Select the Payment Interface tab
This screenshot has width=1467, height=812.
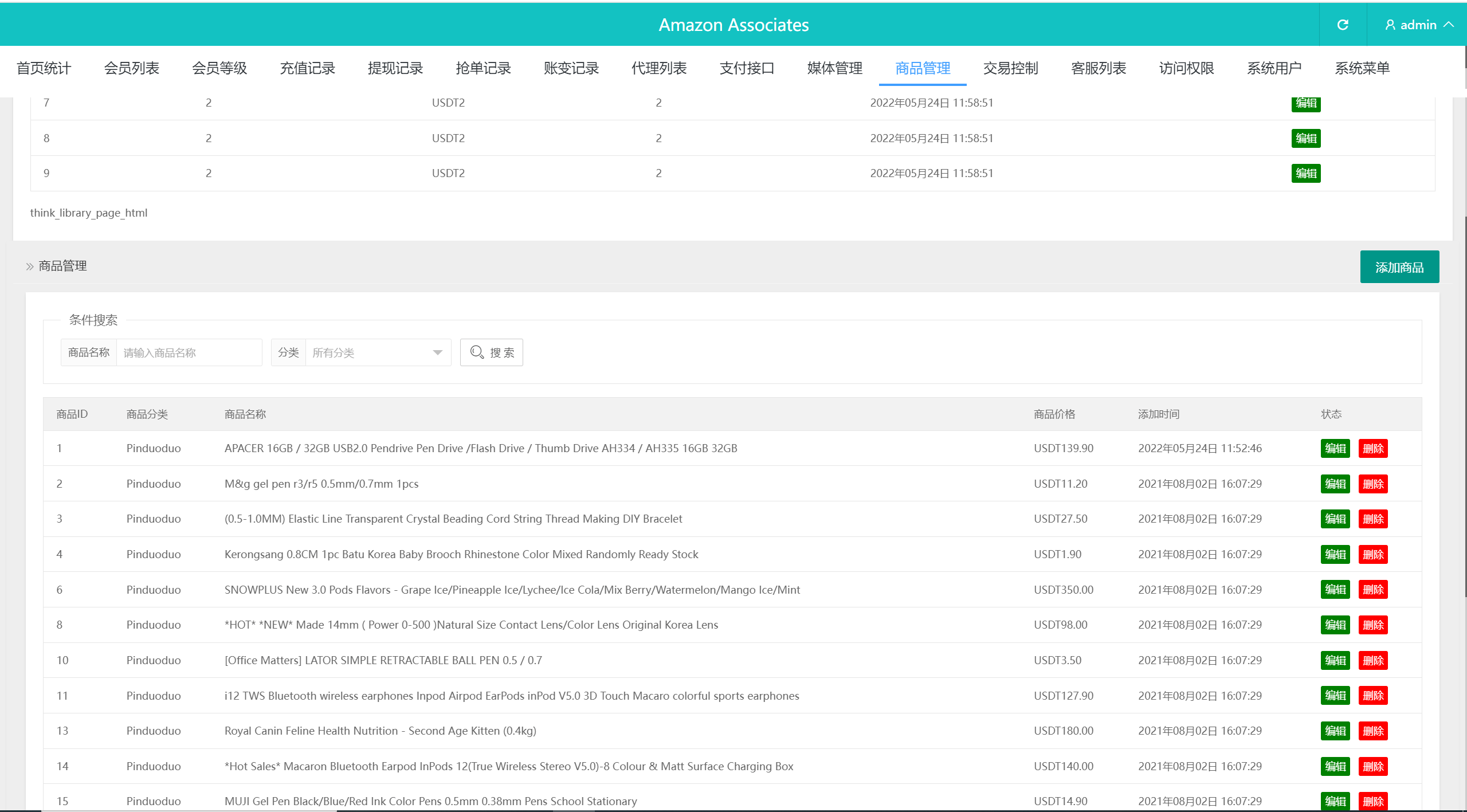point(747,68)
